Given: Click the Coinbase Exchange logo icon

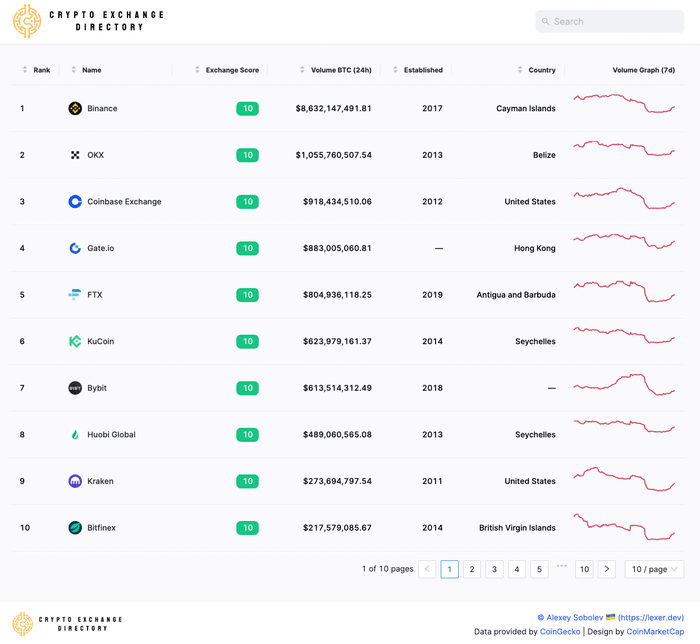Looking at the screenshot, I should 75,202.
